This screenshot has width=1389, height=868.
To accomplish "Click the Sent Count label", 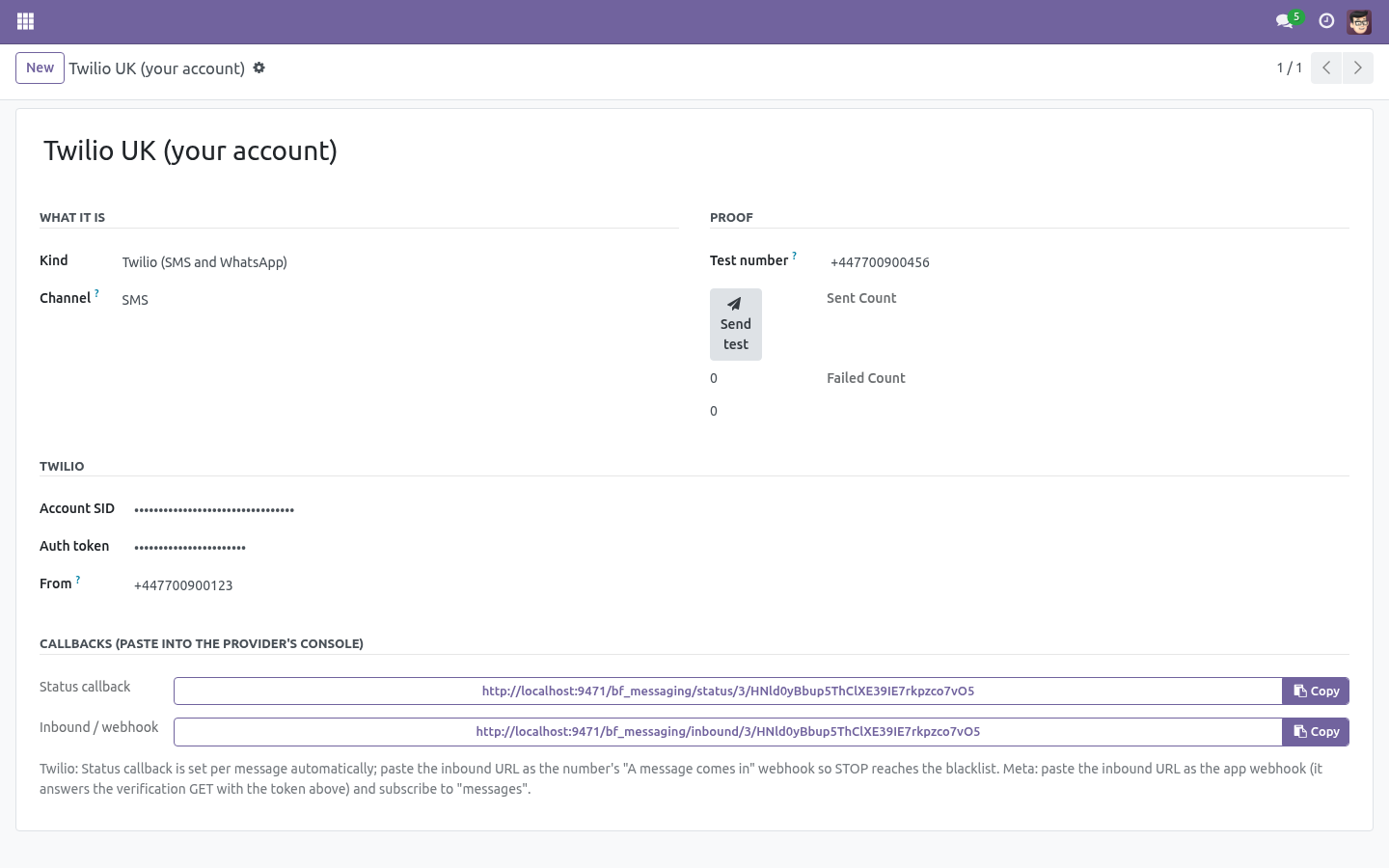I will coord(861,298).
